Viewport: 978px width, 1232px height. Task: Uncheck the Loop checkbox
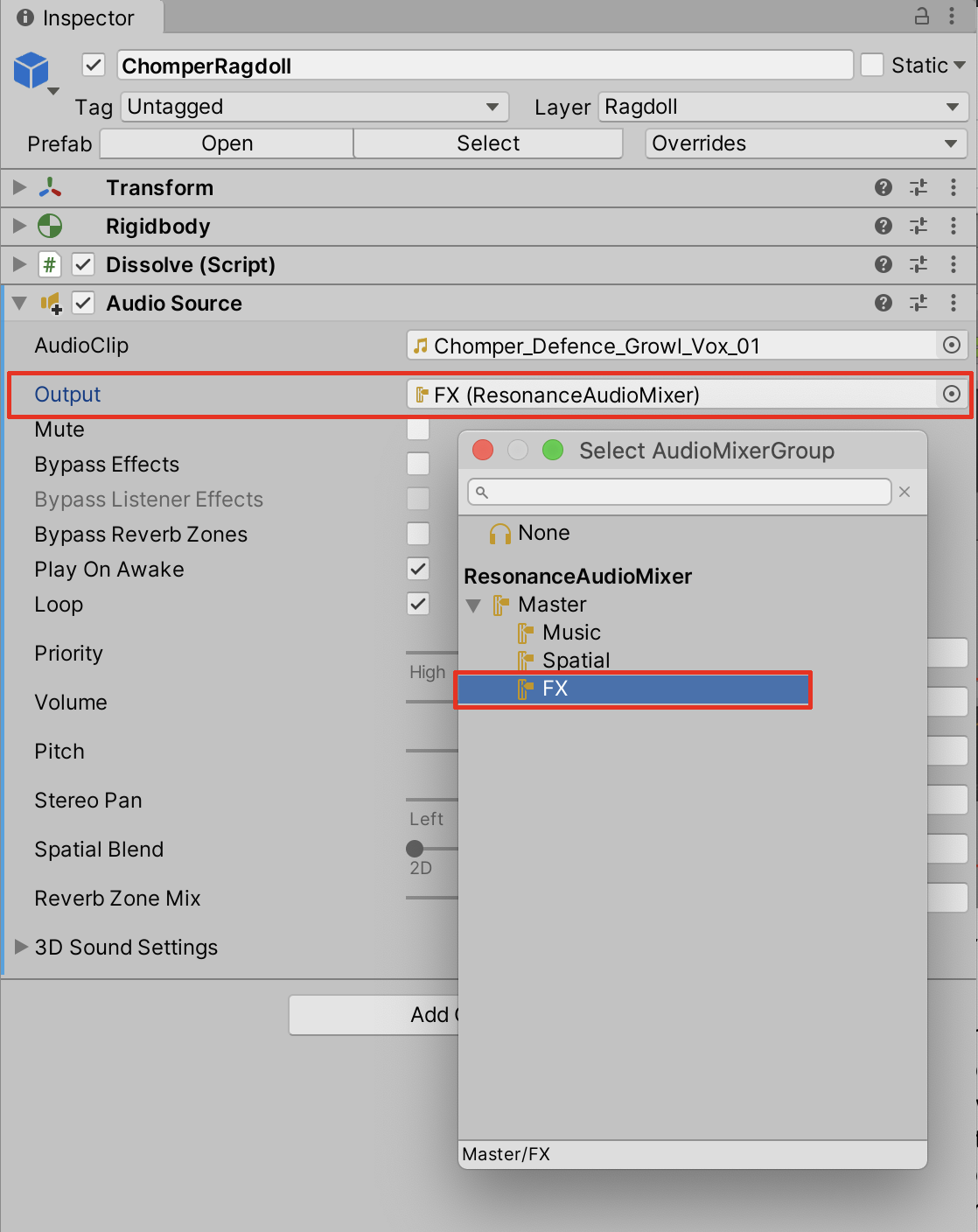coord(418,605)
